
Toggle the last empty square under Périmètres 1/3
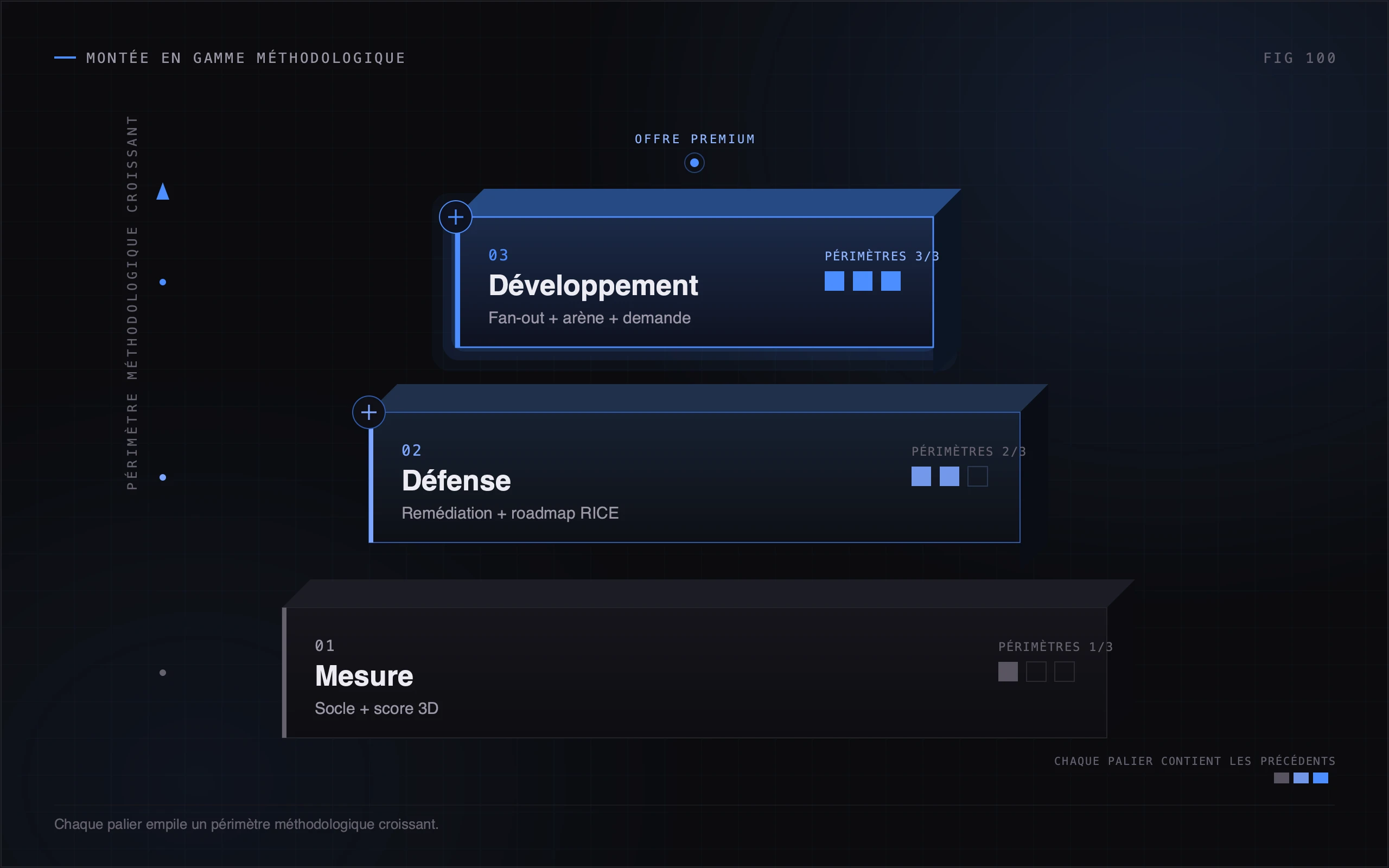click(1064, 672)
